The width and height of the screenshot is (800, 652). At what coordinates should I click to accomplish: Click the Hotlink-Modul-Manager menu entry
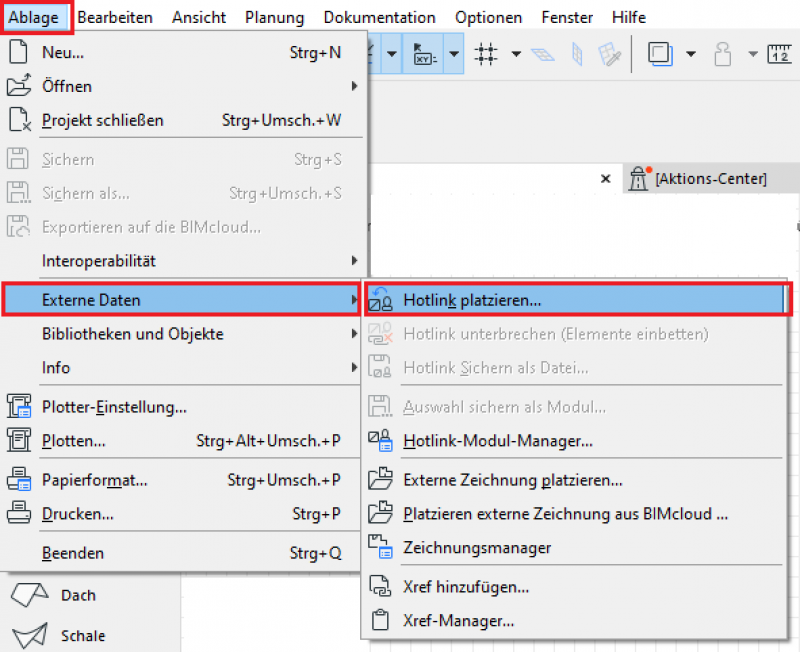498,440
